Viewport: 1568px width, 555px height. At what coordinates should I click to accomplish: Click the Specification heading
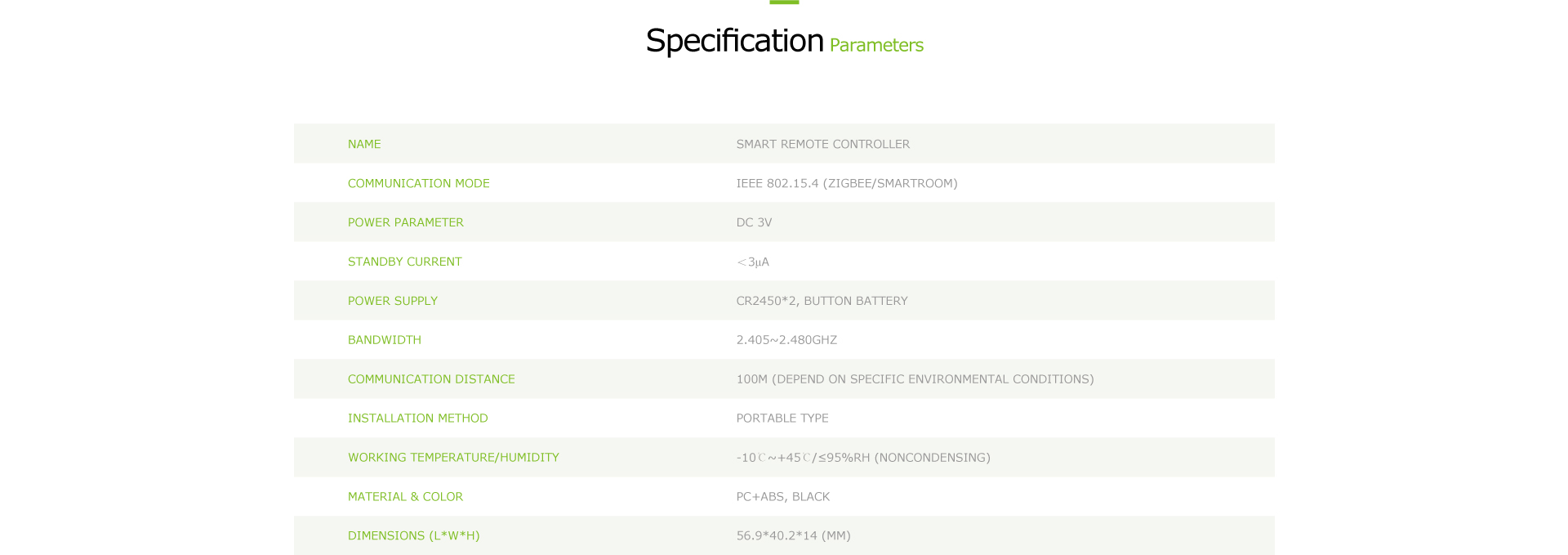(734, 41)
